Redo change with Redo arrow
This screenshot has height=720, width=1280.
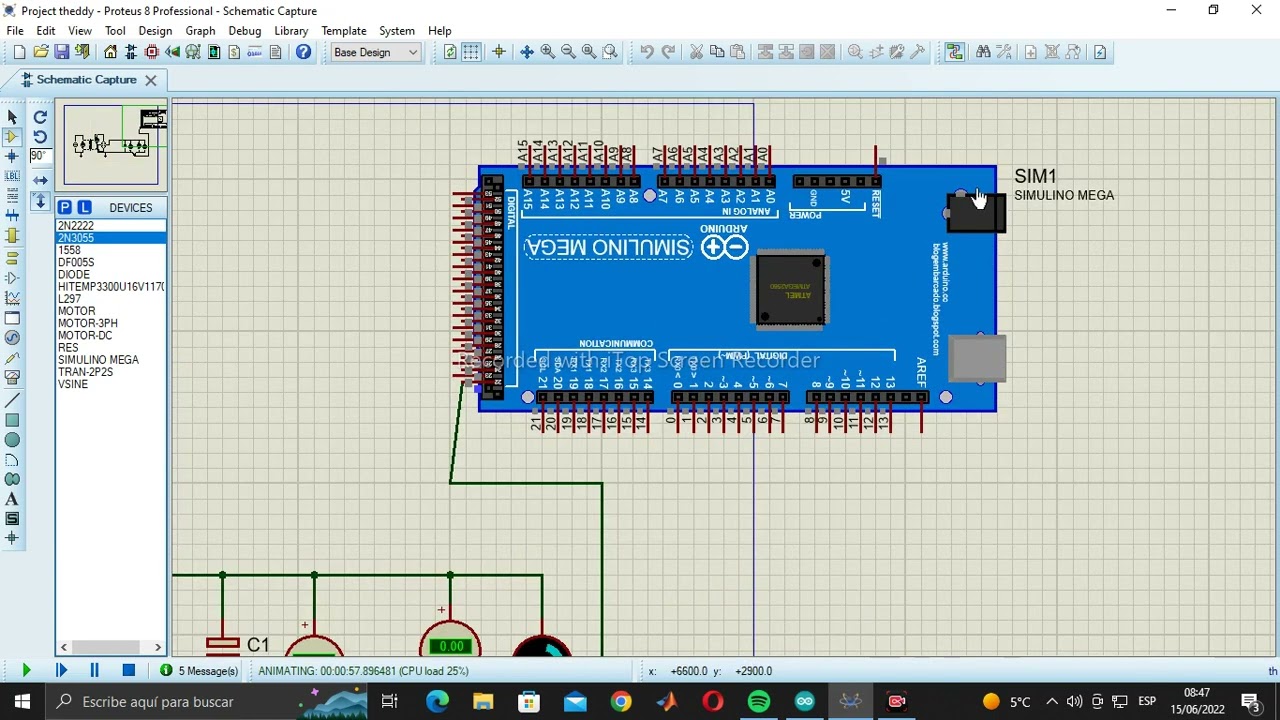pyautogui.click(x=668, y=52)
